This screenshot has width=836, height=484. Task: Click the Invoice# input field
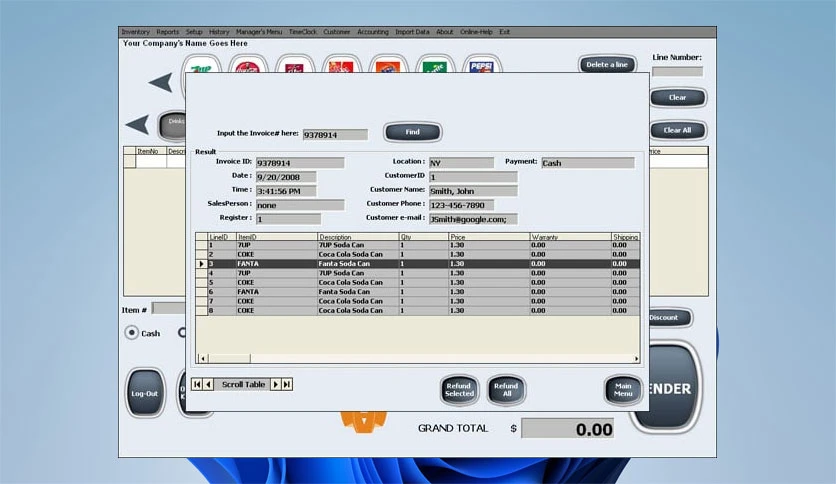(335, 135)
